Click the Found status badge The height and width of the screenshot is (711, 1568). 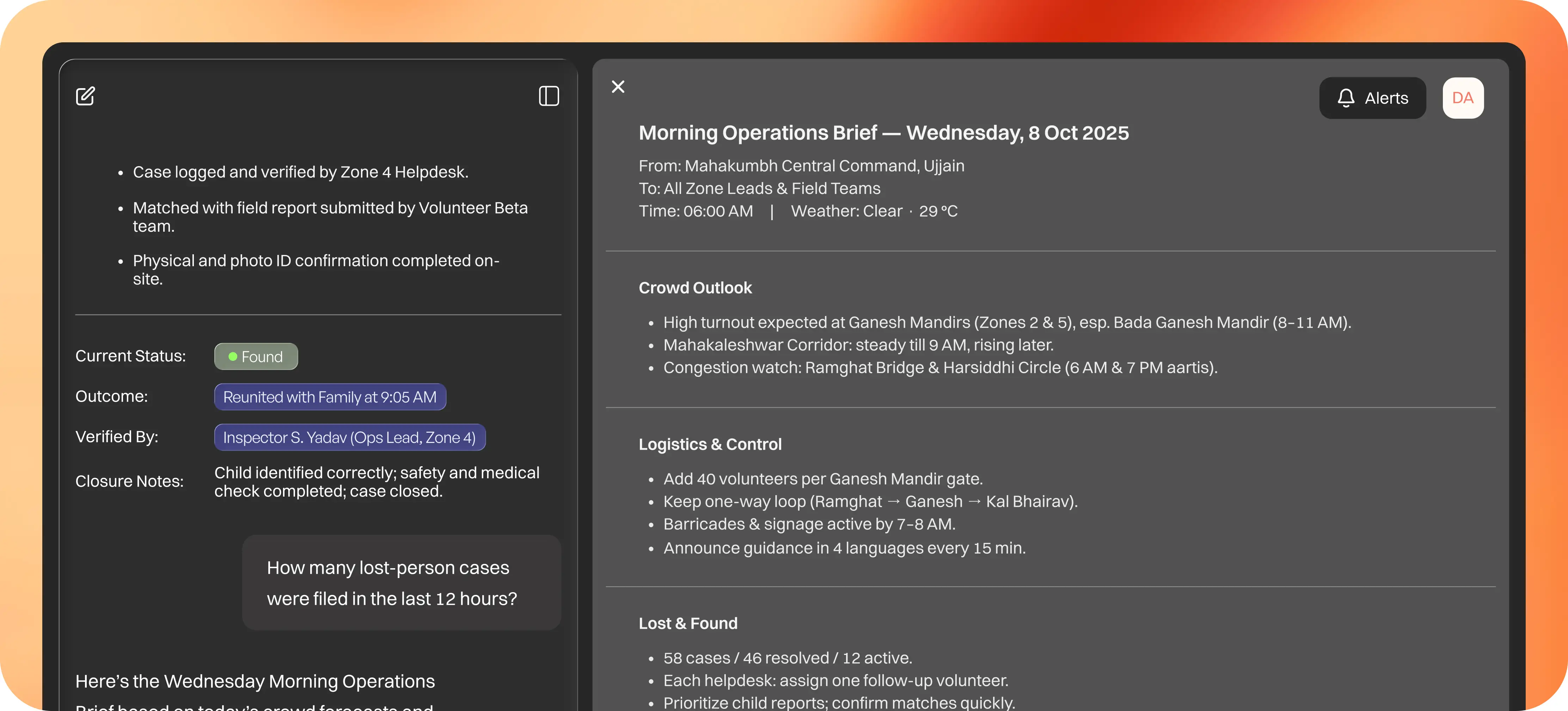pyautogui.click(x=256, y=356)
